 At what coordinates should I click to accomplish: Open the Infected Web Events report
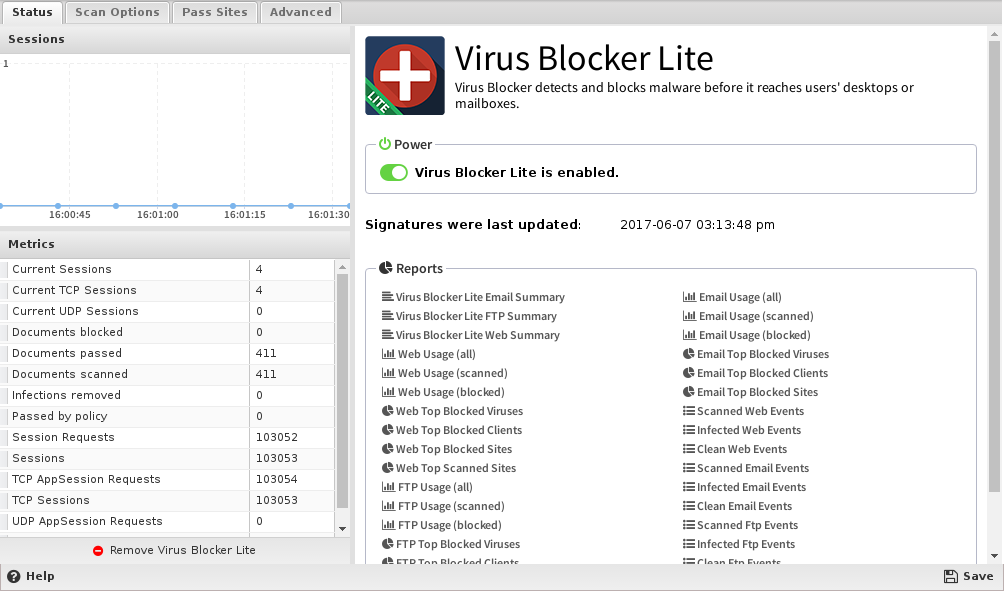click(749, 430)
